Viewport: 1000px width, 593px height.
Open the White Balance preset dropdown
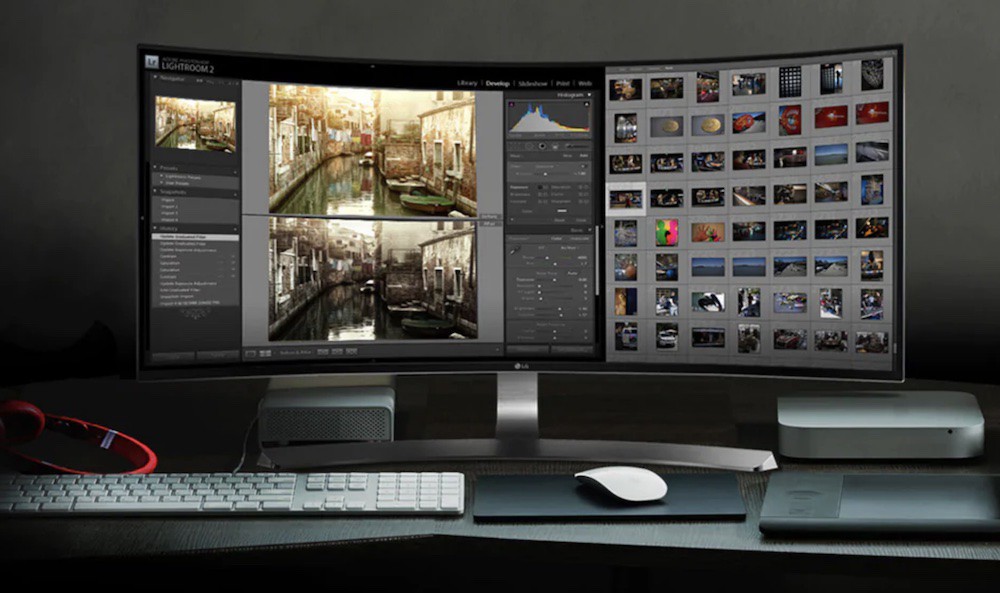coord(569,248)
